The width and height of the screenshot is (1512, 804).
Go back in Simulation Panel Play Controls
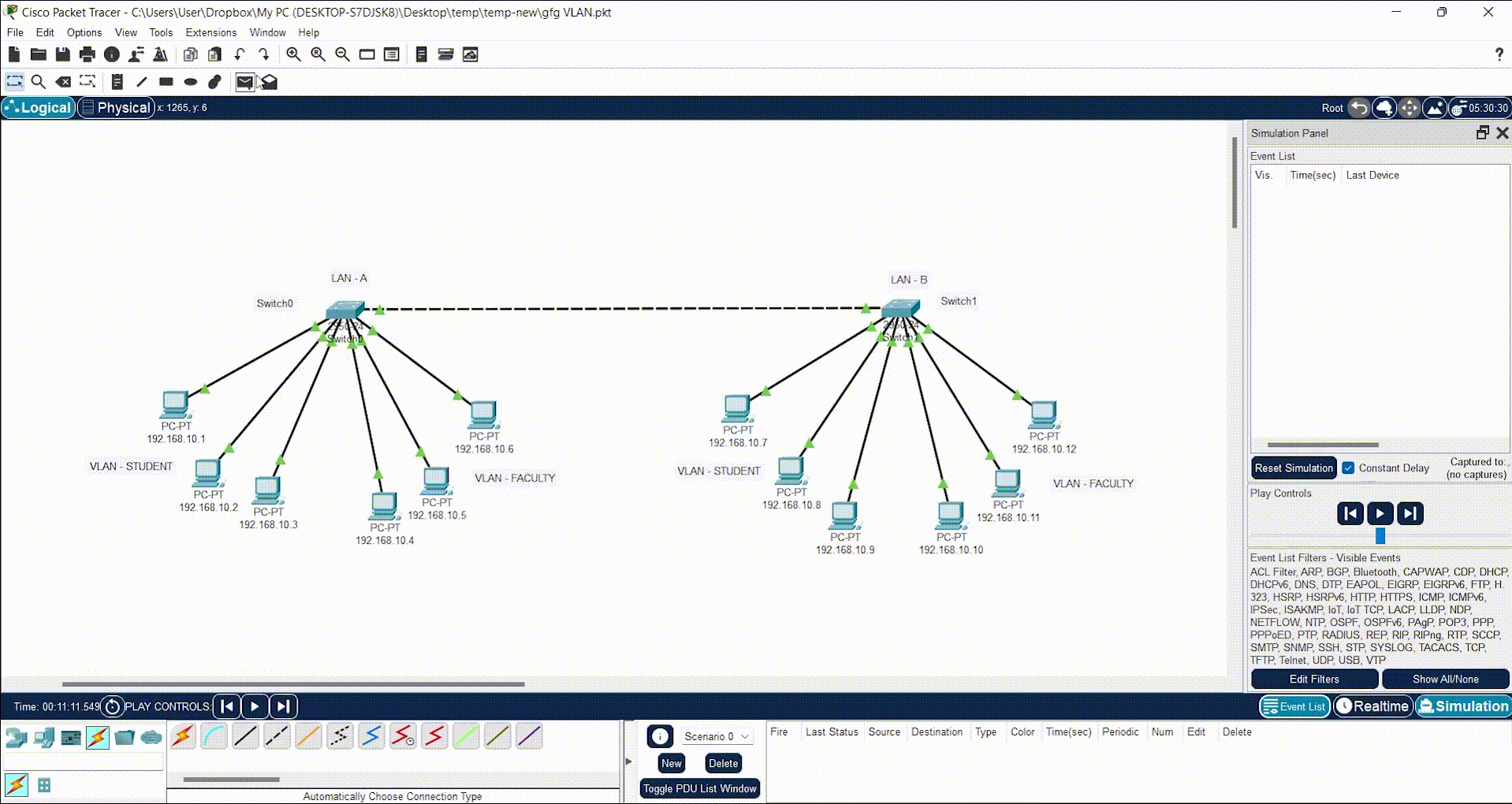[1350, 514]
